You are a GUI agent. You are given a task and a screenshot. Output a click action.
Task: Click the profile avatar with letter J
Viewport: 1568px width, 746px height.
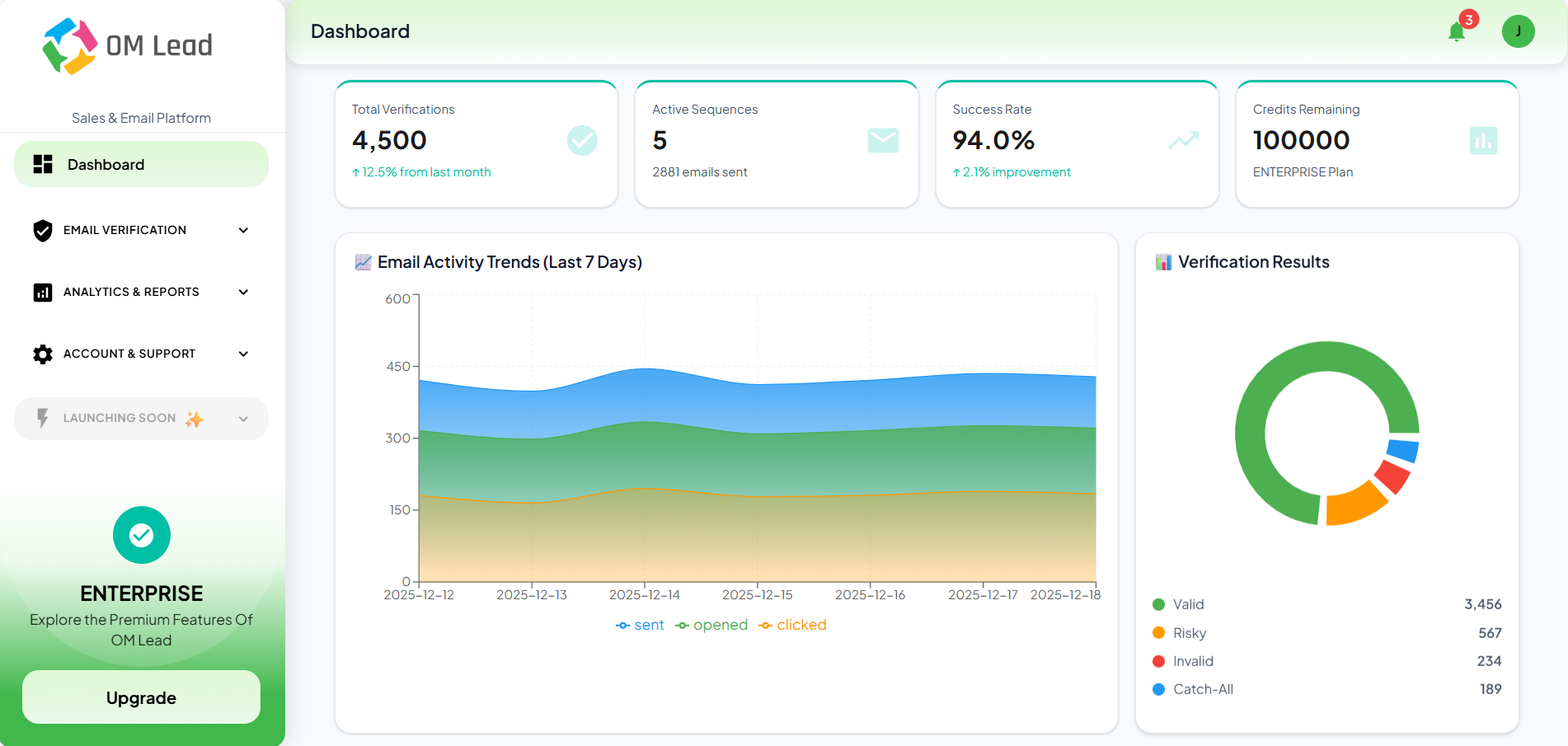point(1519,31)
